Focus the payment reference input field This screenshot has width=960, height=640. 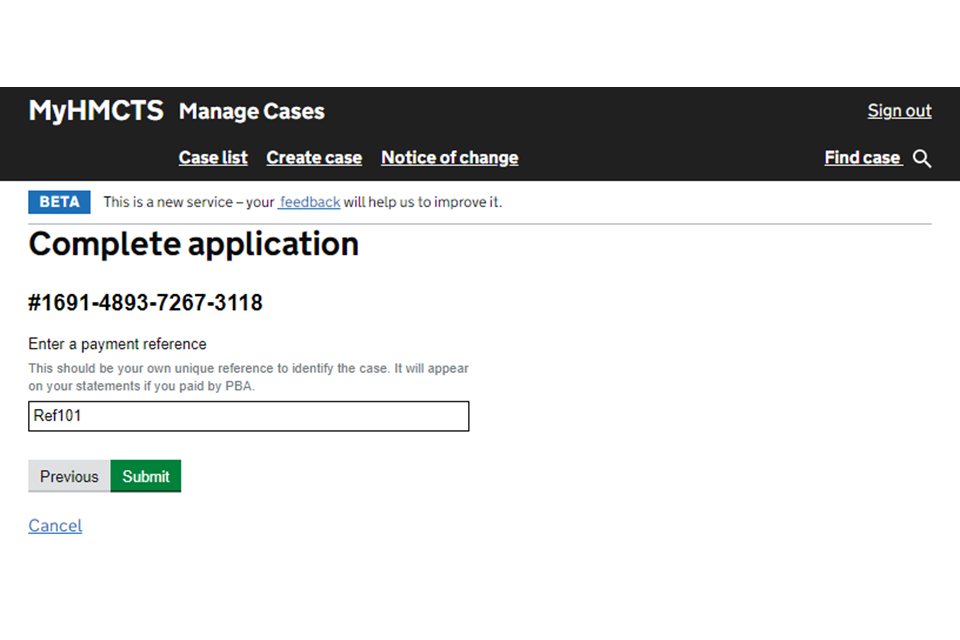[x=248, y=417]
